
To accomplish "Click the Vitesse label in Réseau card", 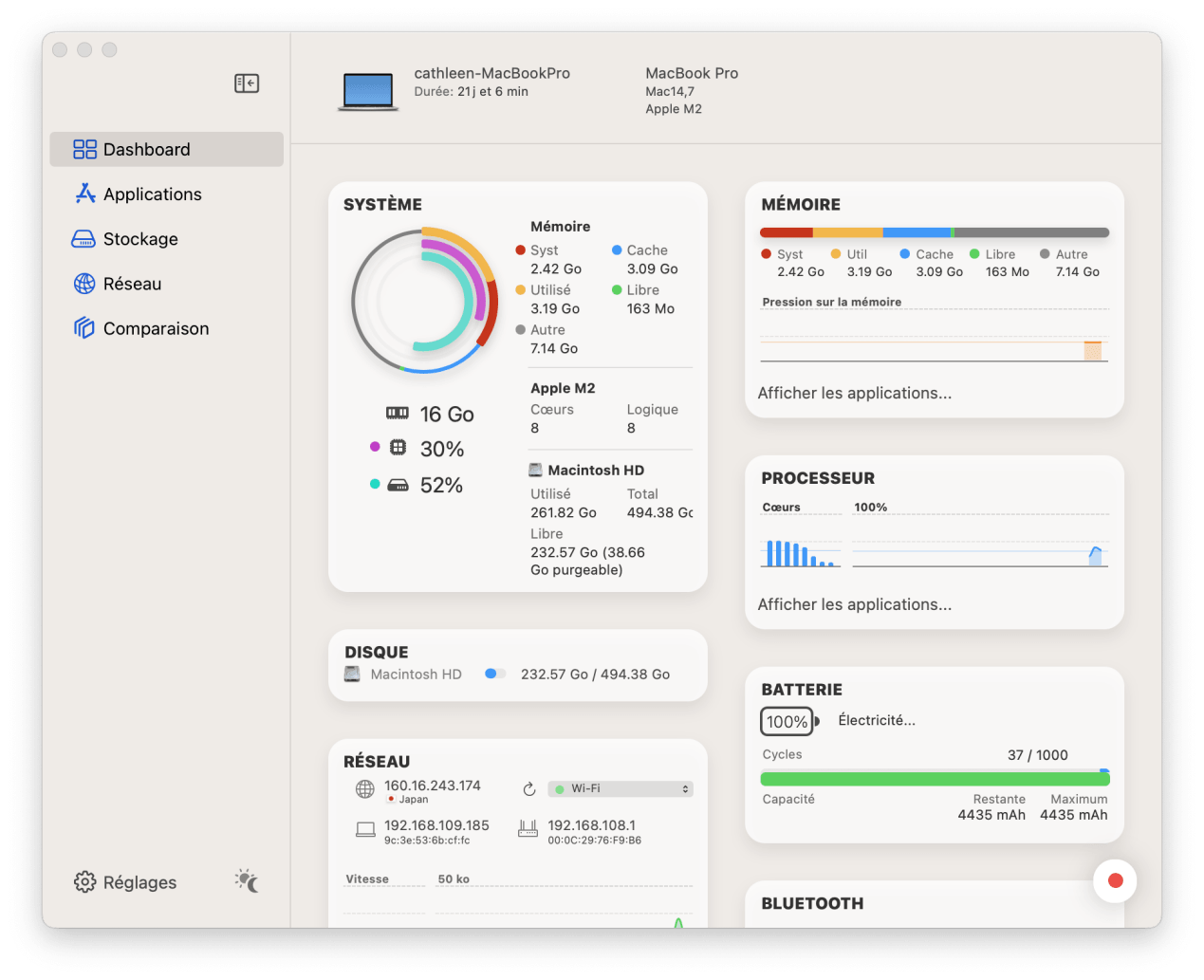I will (x=367, y=879).
